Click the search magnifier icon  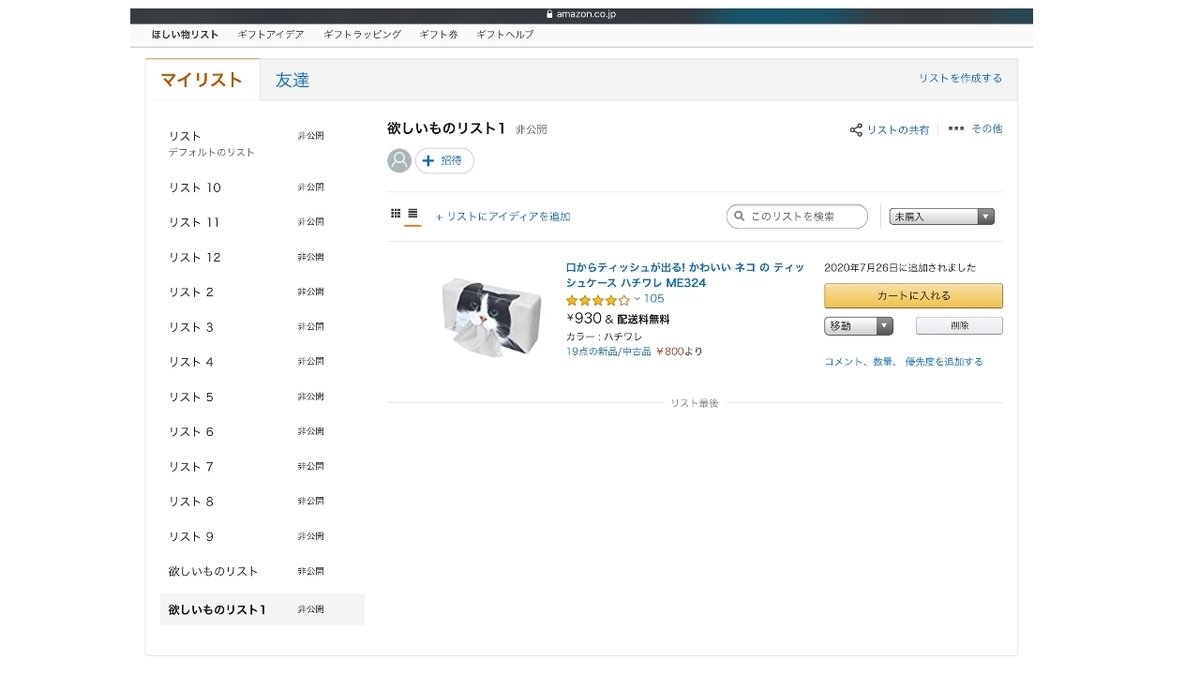(x=739, y=216)
